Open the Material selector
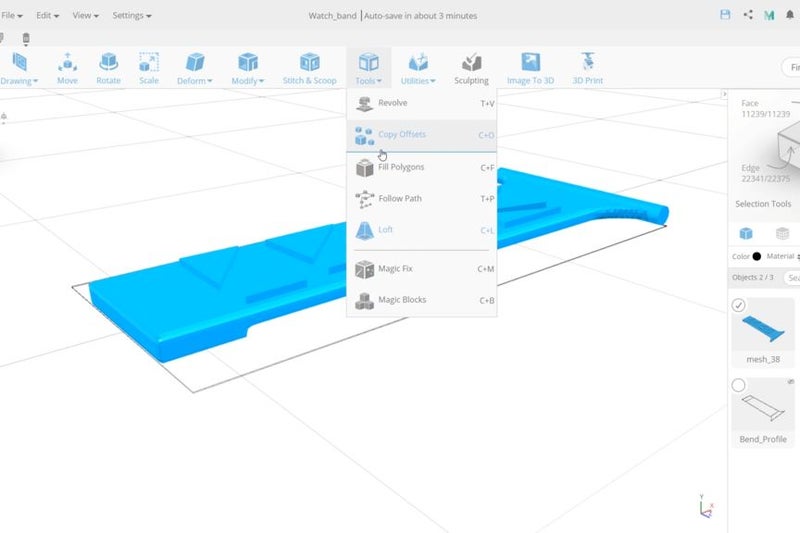The width and height of the screenshot is (800, 533). pos(783,256)
